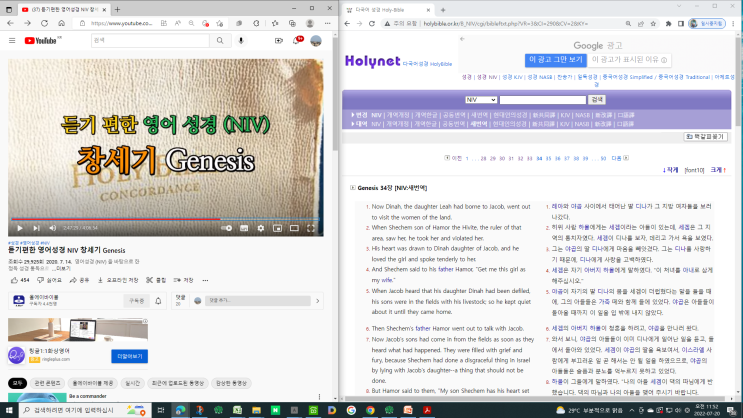Click the add comment field
The width and height of the screenshot is (743, 418).
point(258,300)
